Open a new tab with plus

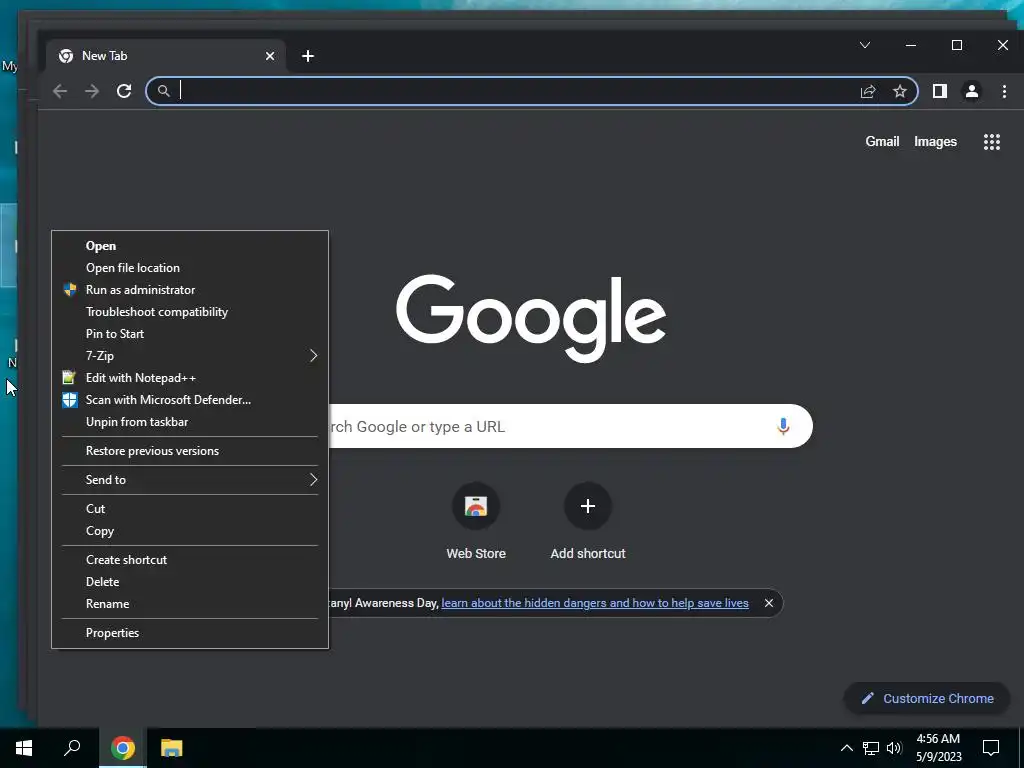coord(308,56)
